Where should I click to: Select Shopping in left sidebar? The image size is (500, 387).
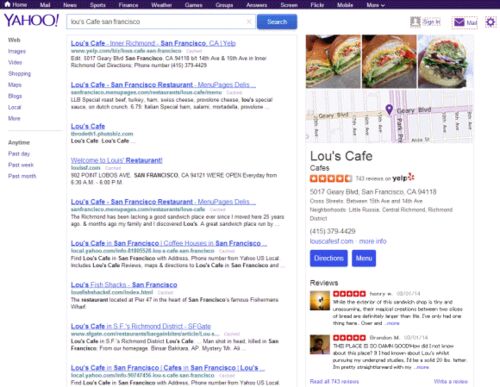click(19, 74)
